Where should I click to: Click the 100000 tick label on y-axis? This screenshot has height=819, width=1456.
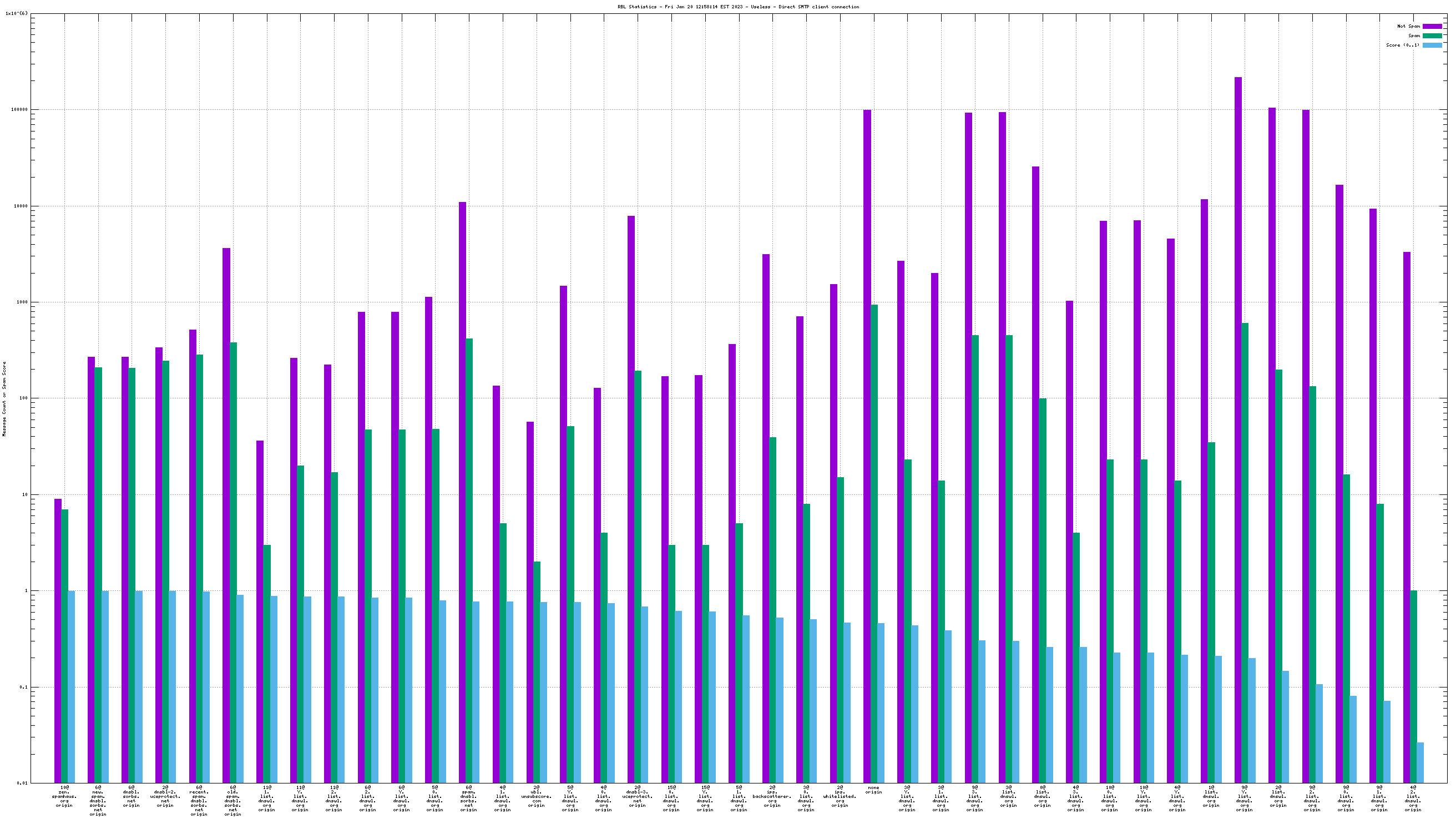pos(20,110)
